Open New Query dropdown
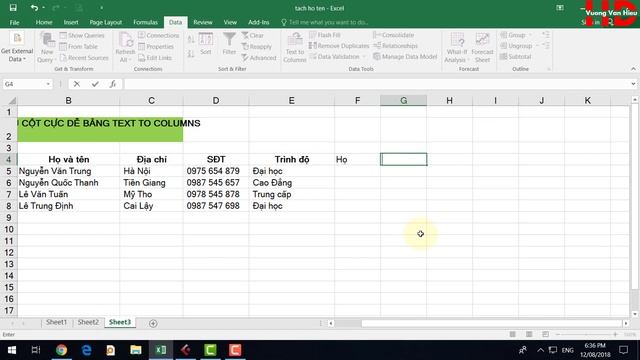This screenshot has height=360, width=640. (47, 48)
